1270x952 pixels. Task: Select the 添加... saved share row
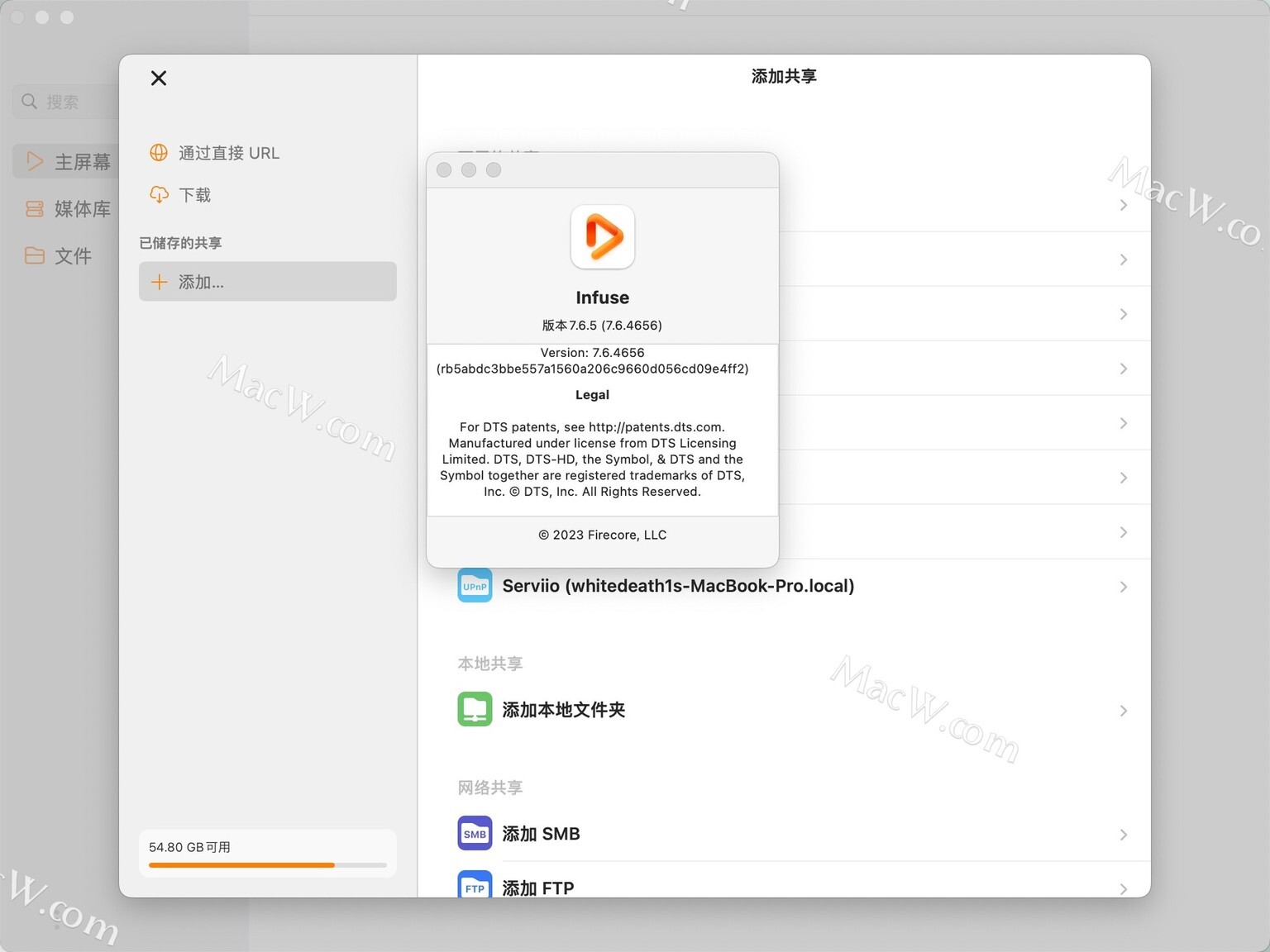pyautogui.click(x=268, y=282)
